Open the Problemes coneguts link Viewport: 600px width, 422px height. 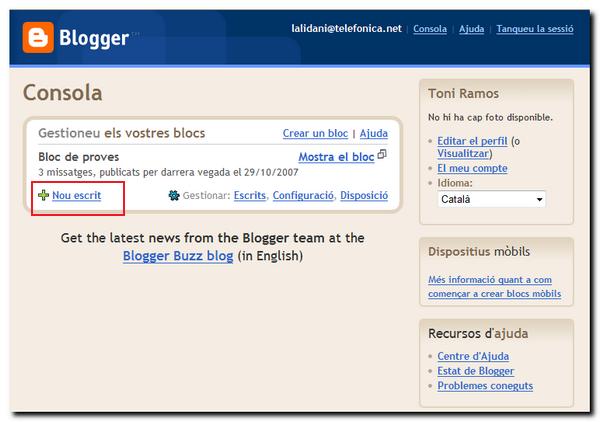[485, 386]
